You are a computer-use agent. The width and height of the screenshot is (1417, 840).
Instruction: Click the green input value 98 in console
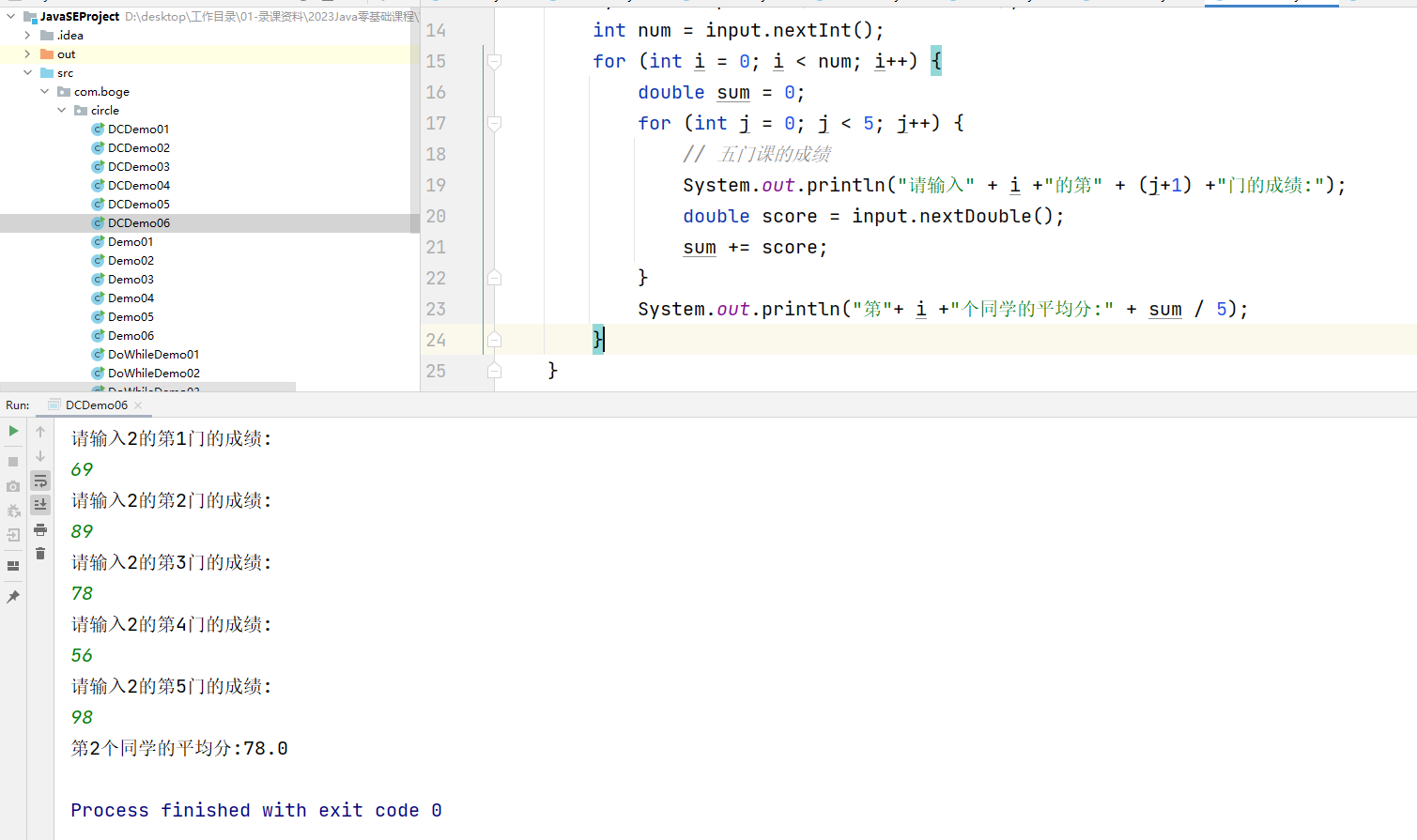pyautogui.click(x=82, y=717)
